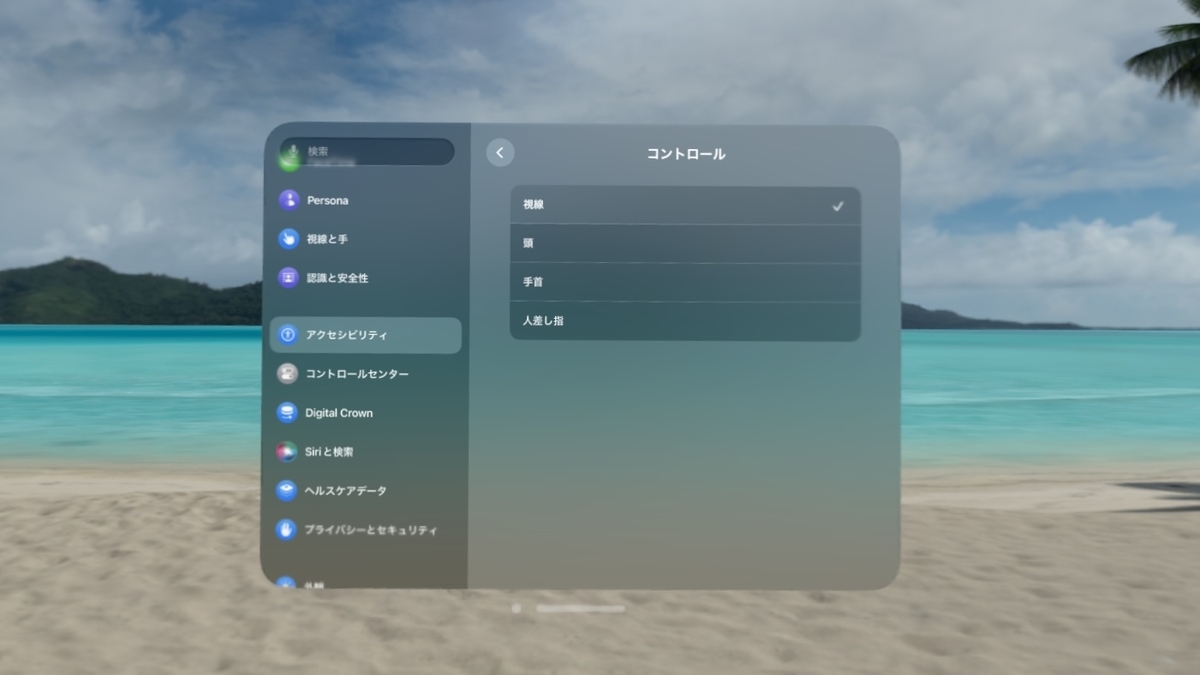Click the Siriと検索 icon
Screen dimensions: 1200x675
pos(287,452)
